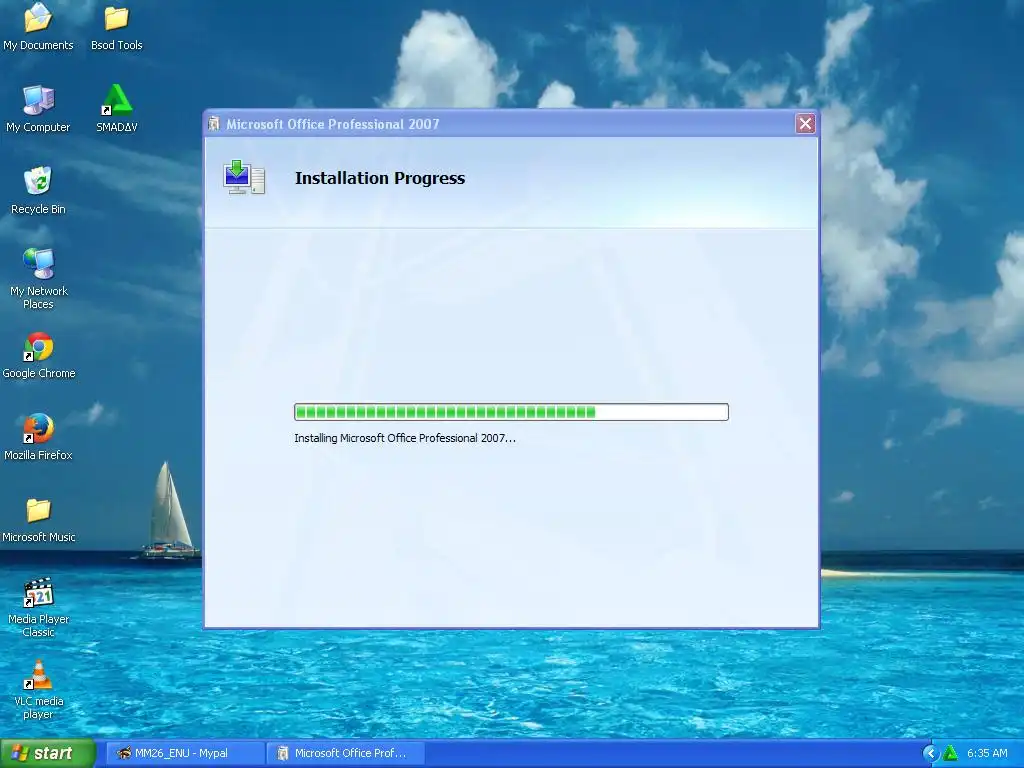Click 'Installing Microsoft Office Professional 2007...' status text
This screenshot has height=768, width=1024.
[x=405, y=438]
